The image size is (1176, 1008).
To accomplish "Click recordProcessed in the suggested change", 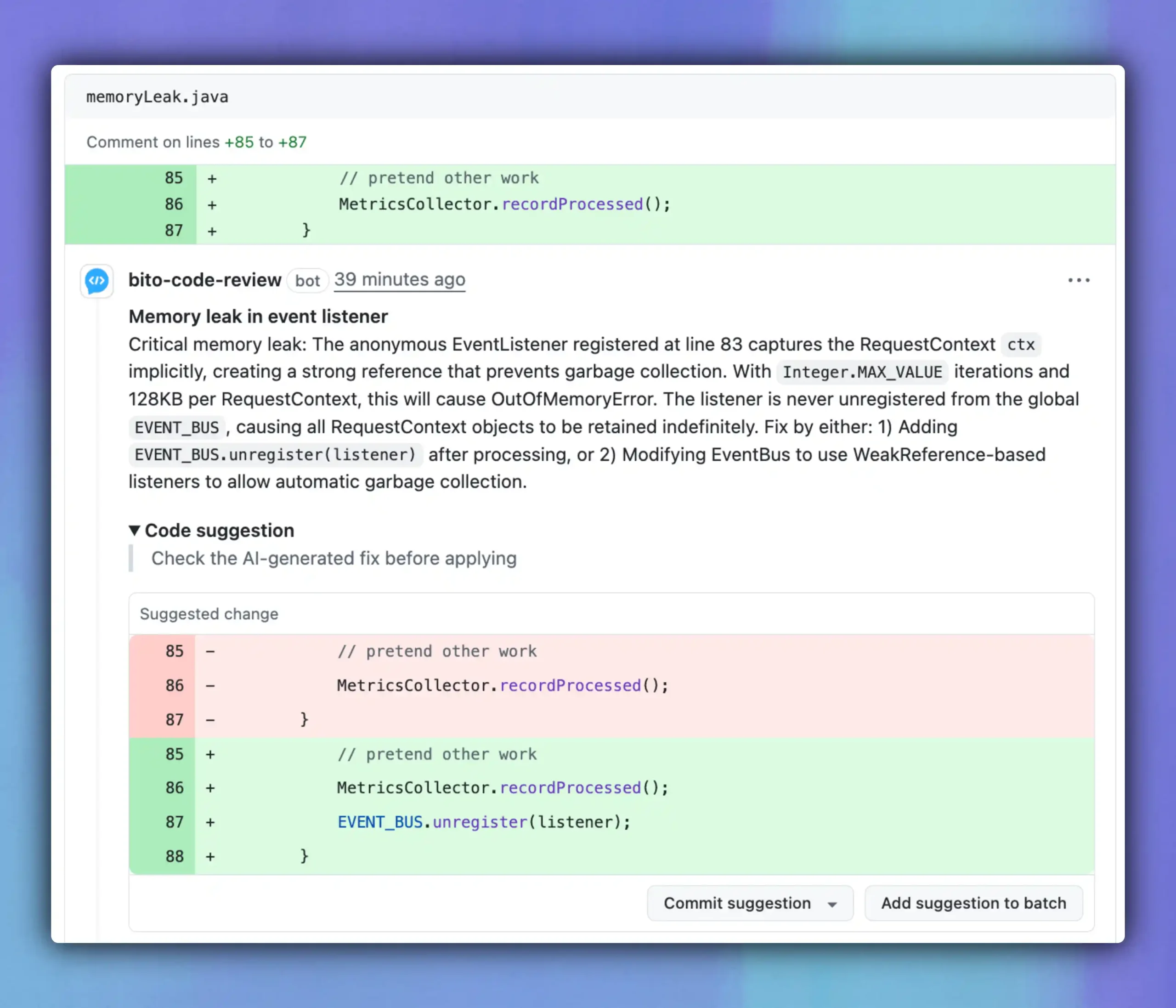I will pos(569,787).
